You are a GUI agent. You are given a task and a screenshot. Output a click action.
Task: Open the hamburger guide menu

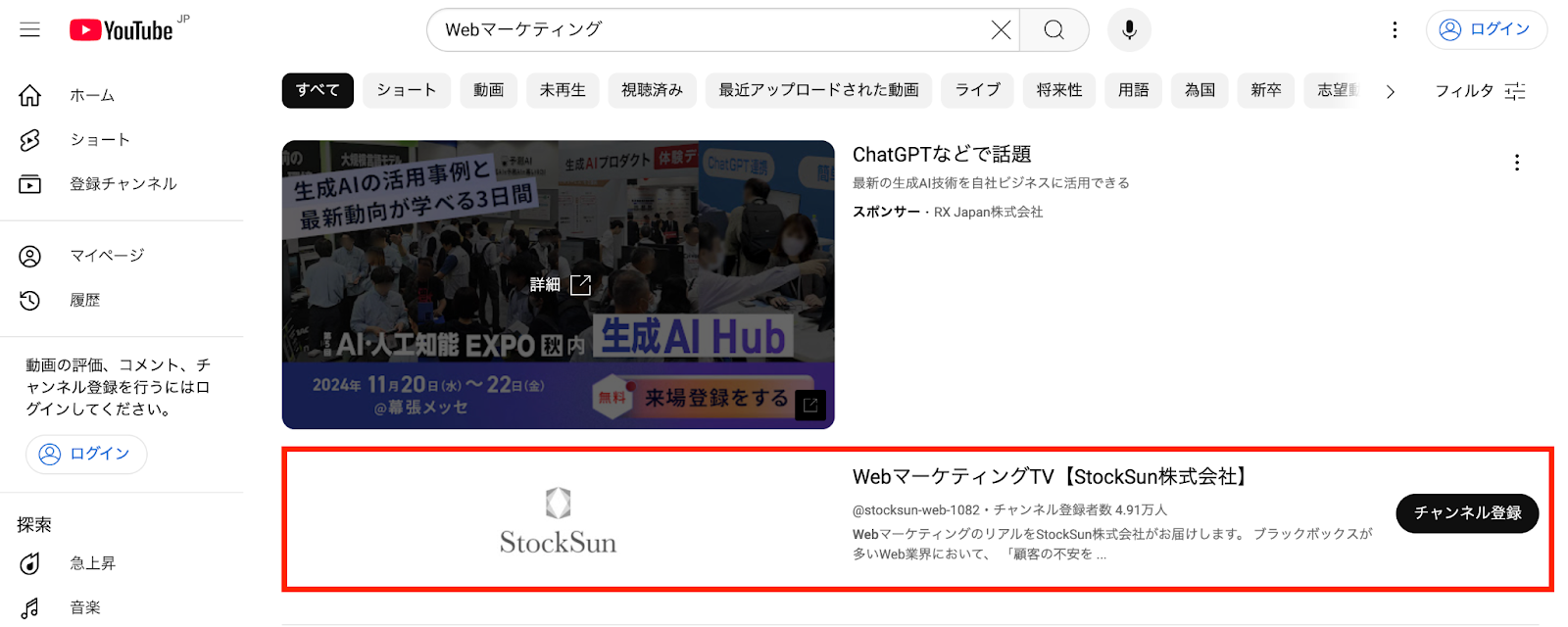[x=30, y=30]
